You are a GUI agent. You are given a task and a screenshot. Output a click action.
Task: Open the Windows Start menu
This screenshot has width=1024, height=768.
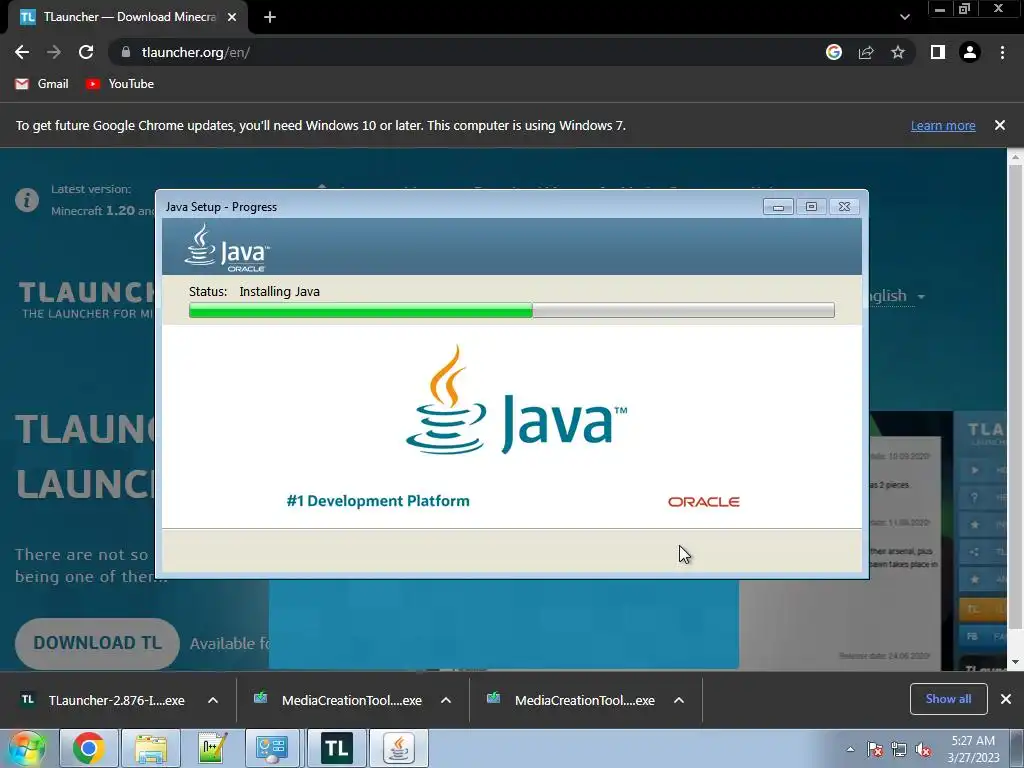click(26, 748)
